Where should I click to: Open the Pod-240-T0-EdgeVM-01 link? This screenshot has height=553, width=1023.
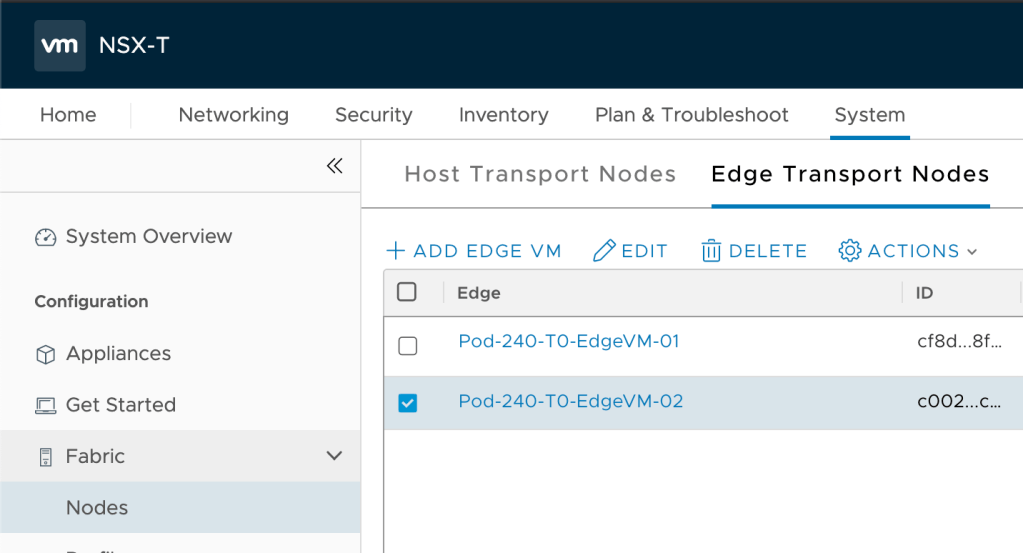568,341
